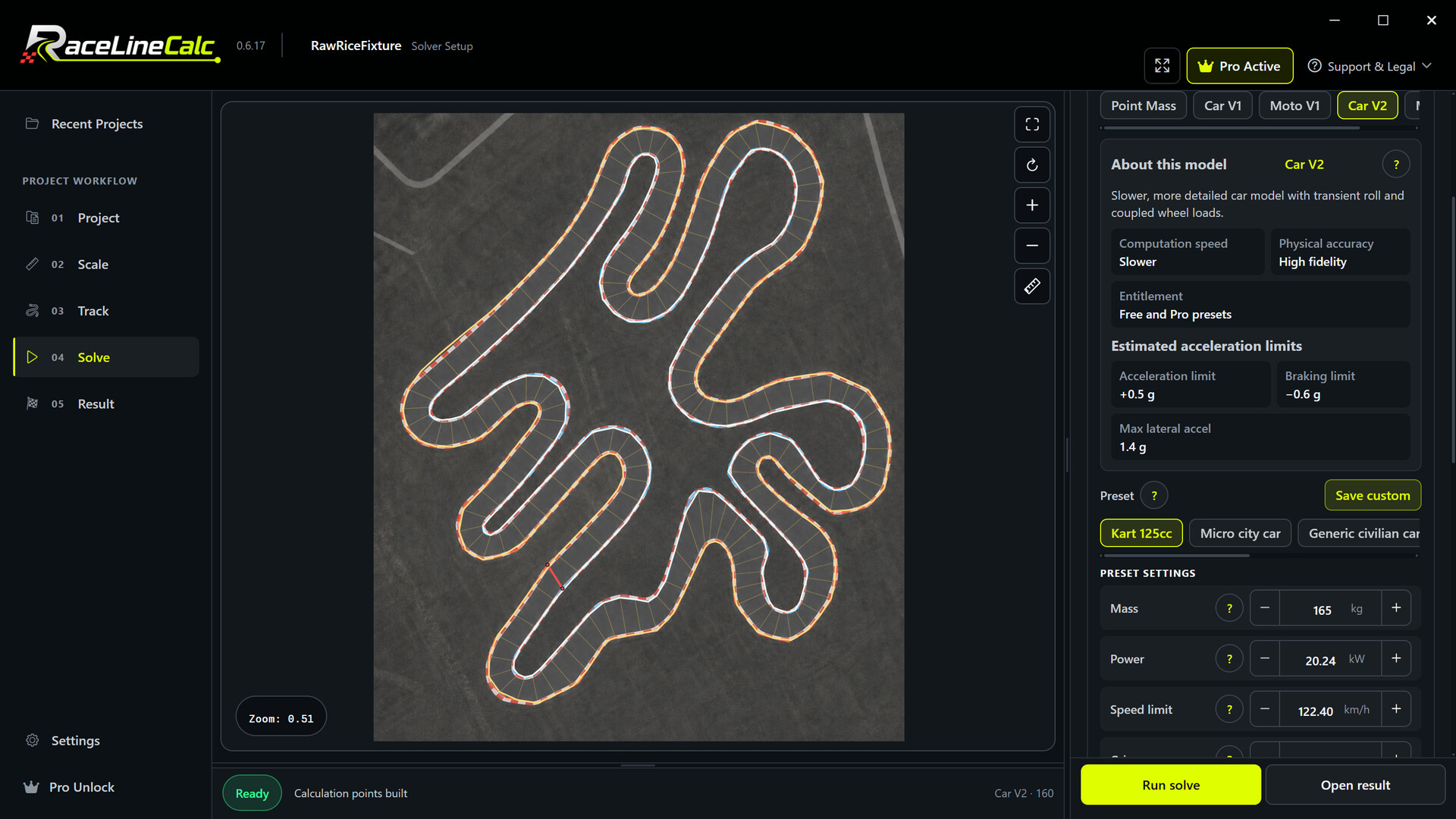Increase Power with plus stepper
The width and height of the screenshot is (1456, 819).
point(1396,659)
